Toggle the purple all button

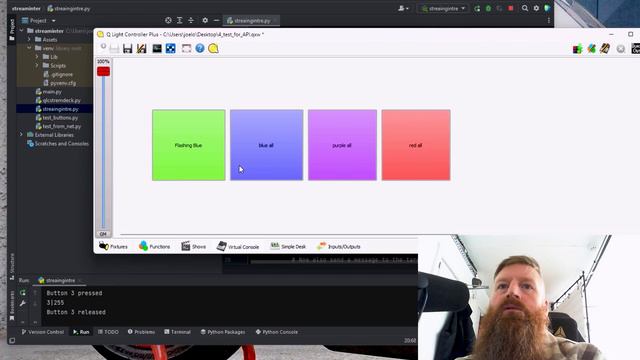click(342, 145)
